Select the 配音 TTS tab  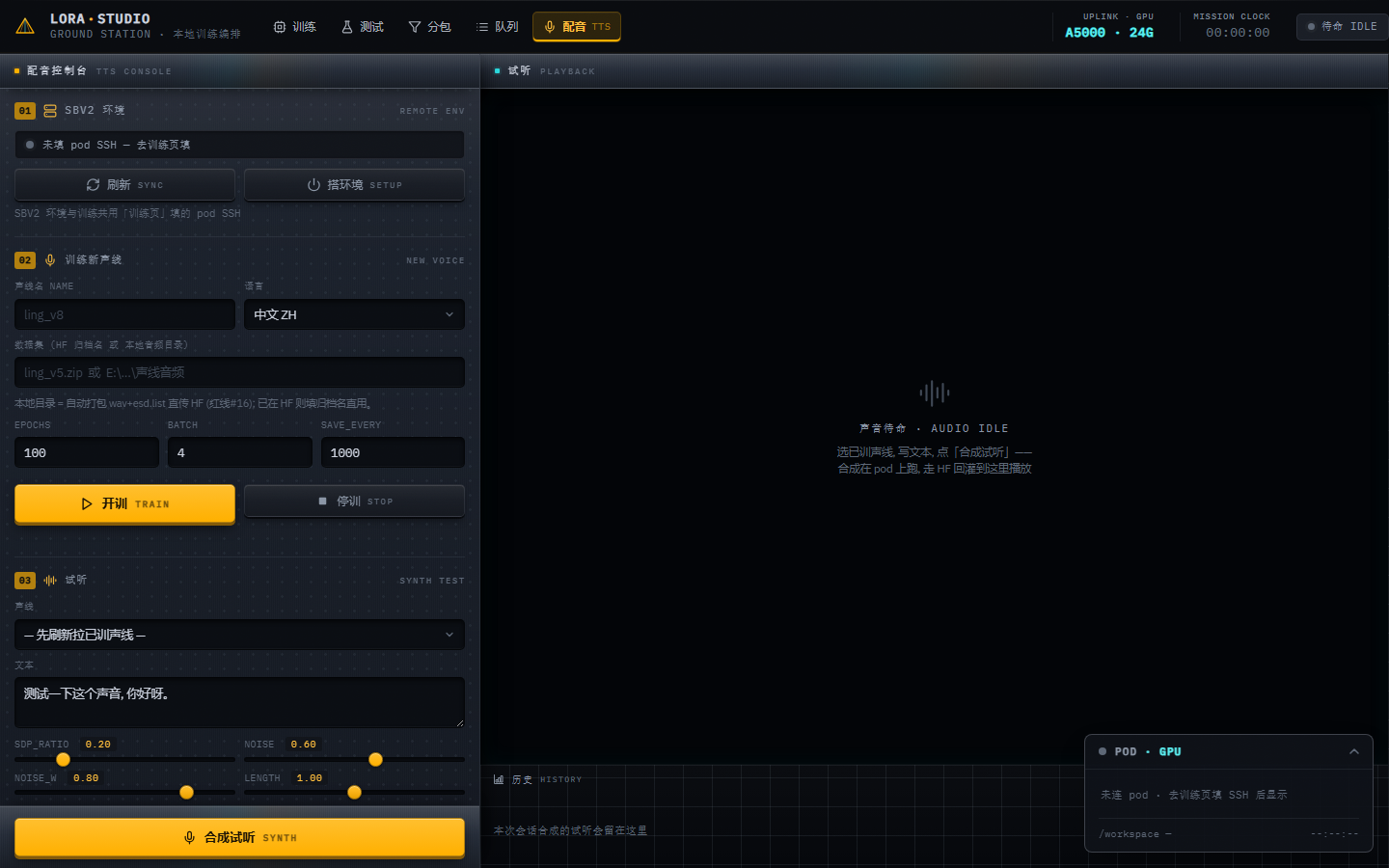pyautogui.click(x=577, y=27)
